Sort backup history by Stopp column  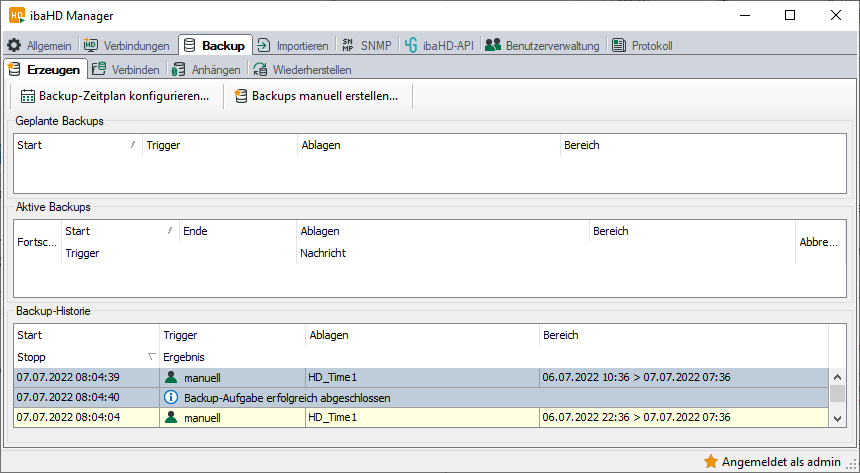pos(85,357)
